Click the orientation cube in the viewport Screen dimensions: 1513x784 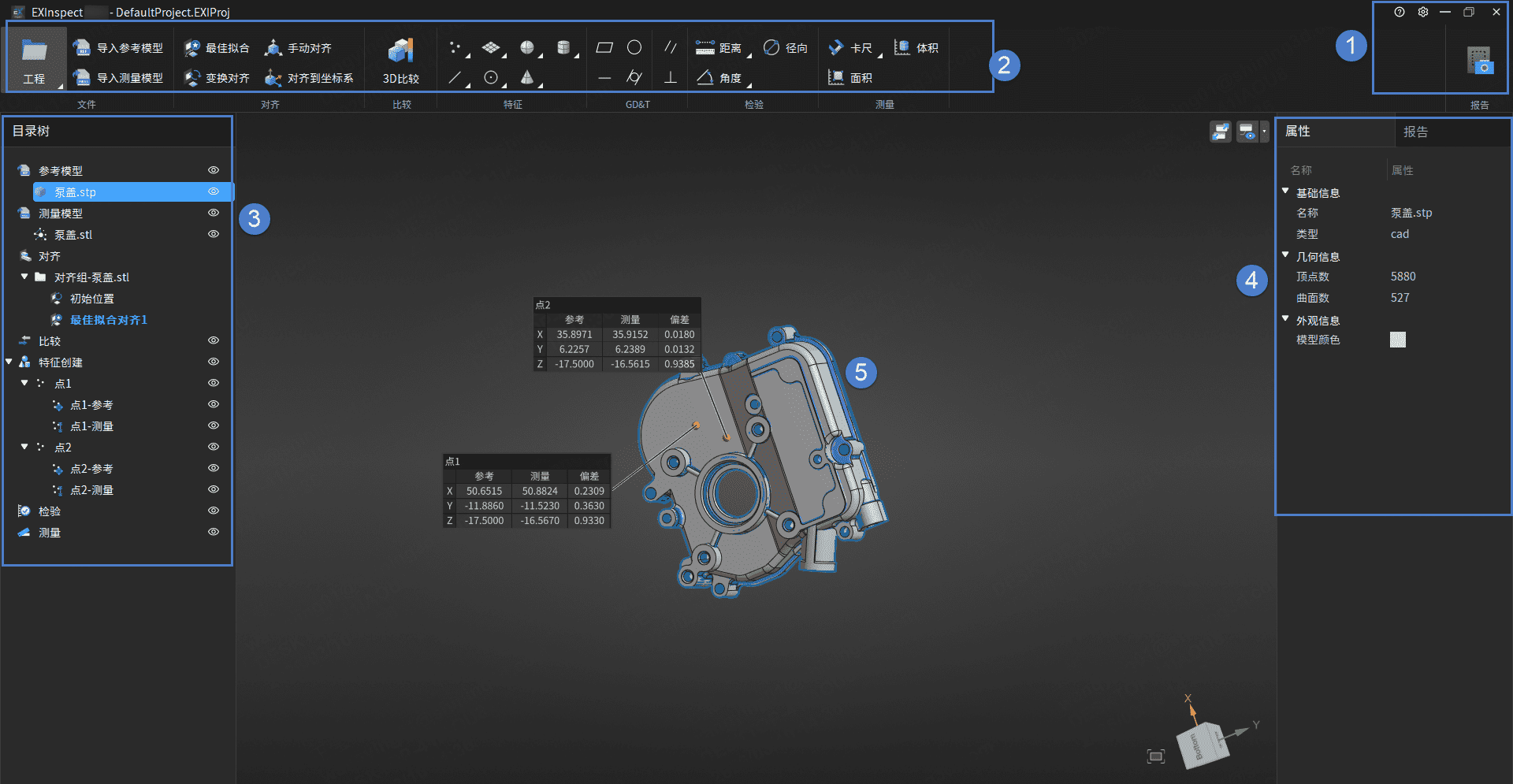(x=1203, y=745)
